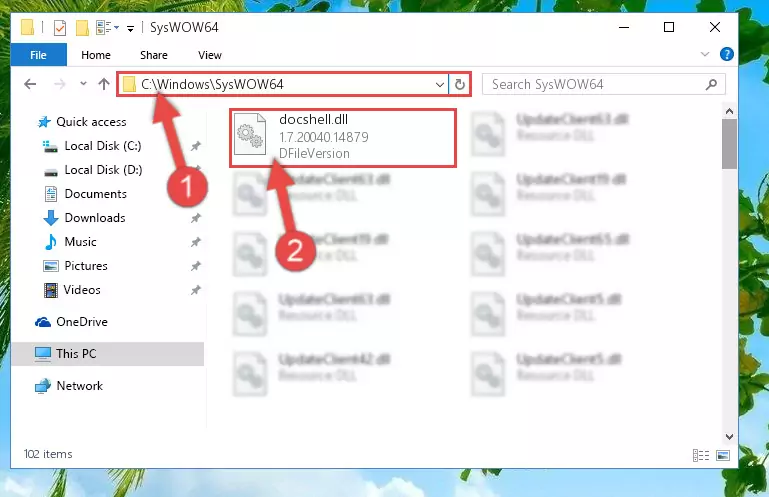The width and height of the screenshot is (769, 497).
Task: Switch to Details view icon in status bar
Action: point(701,455)
